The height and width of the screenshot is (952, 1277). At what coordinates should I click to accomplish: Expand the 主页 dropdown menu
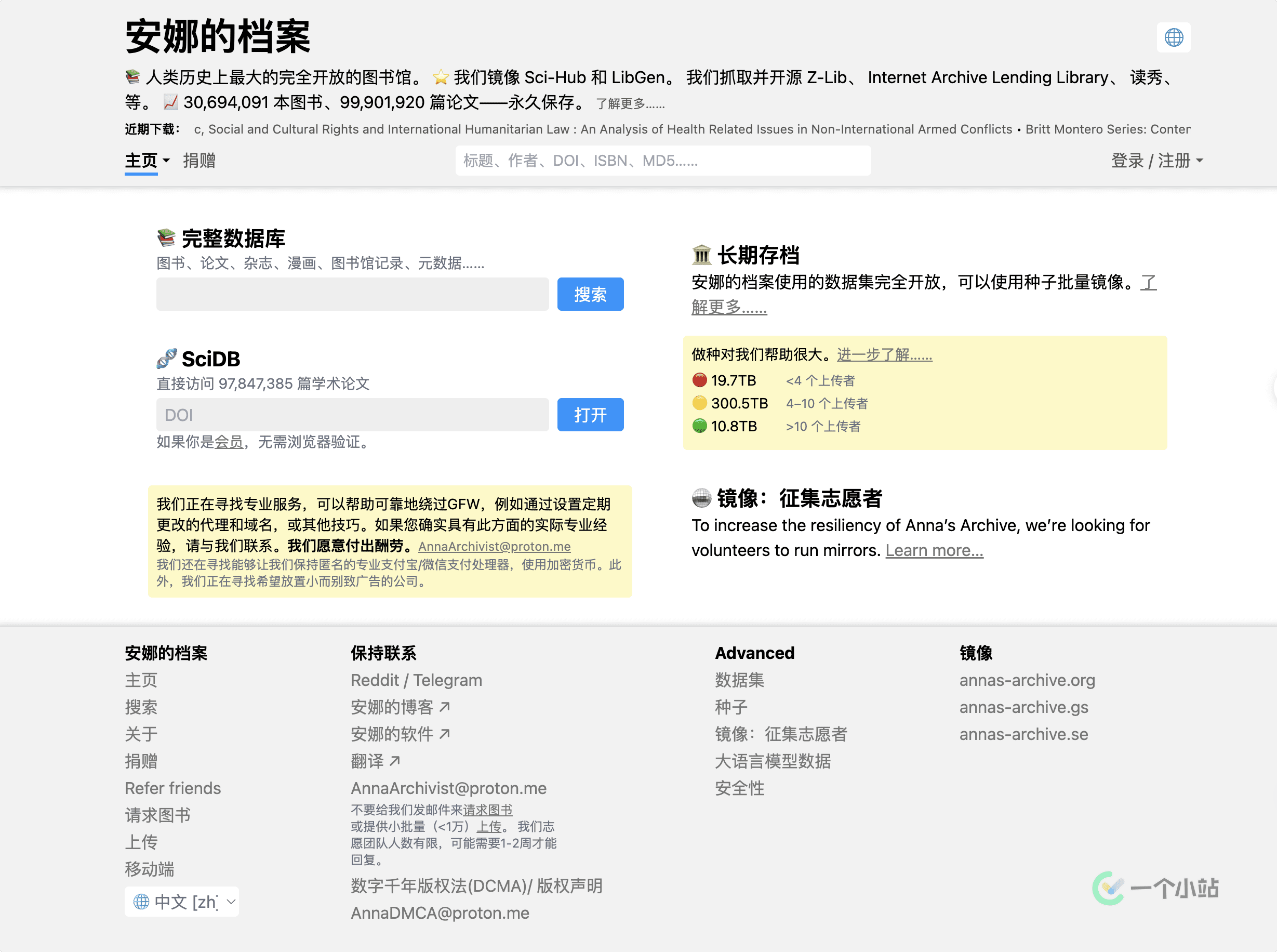[148, 161]
